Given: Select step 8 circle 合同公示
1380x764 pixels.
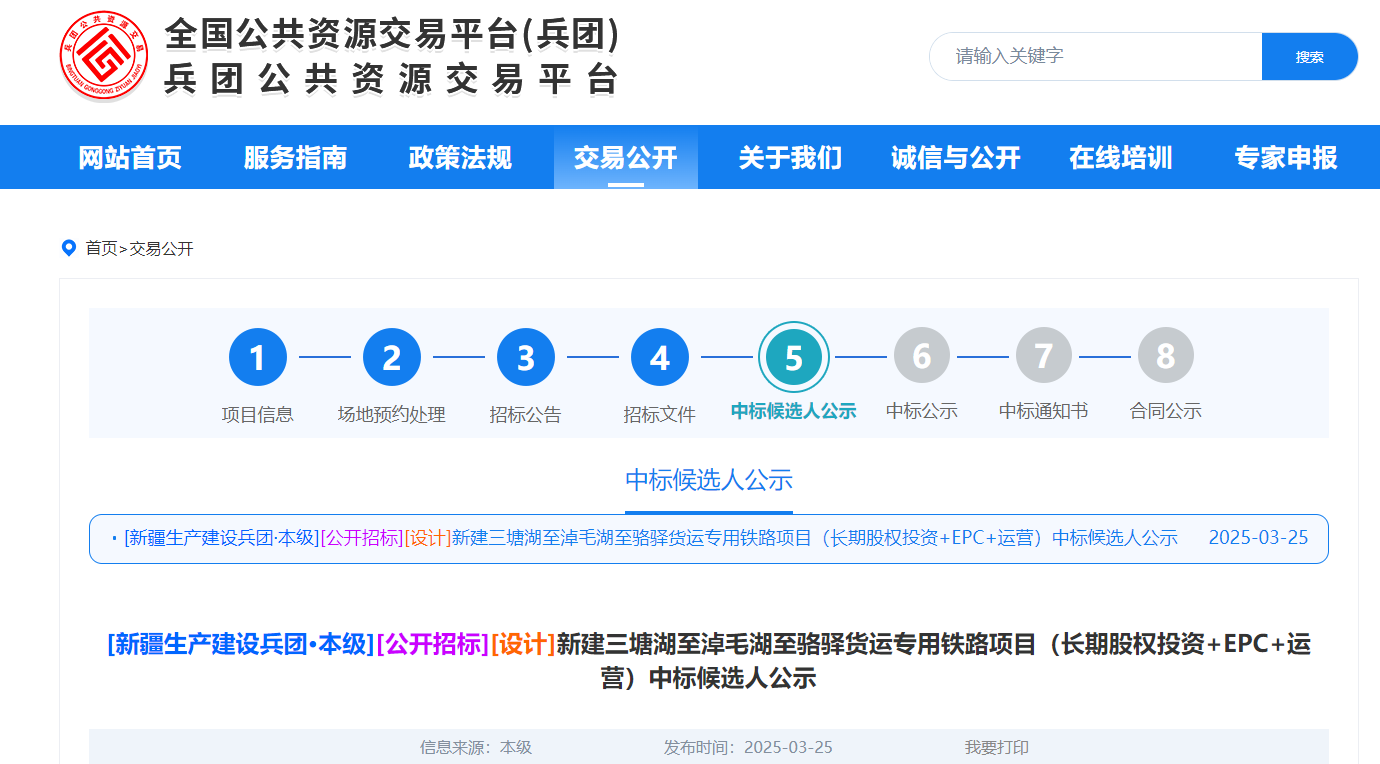Looking at the screenshot, I should [1166, 355].
